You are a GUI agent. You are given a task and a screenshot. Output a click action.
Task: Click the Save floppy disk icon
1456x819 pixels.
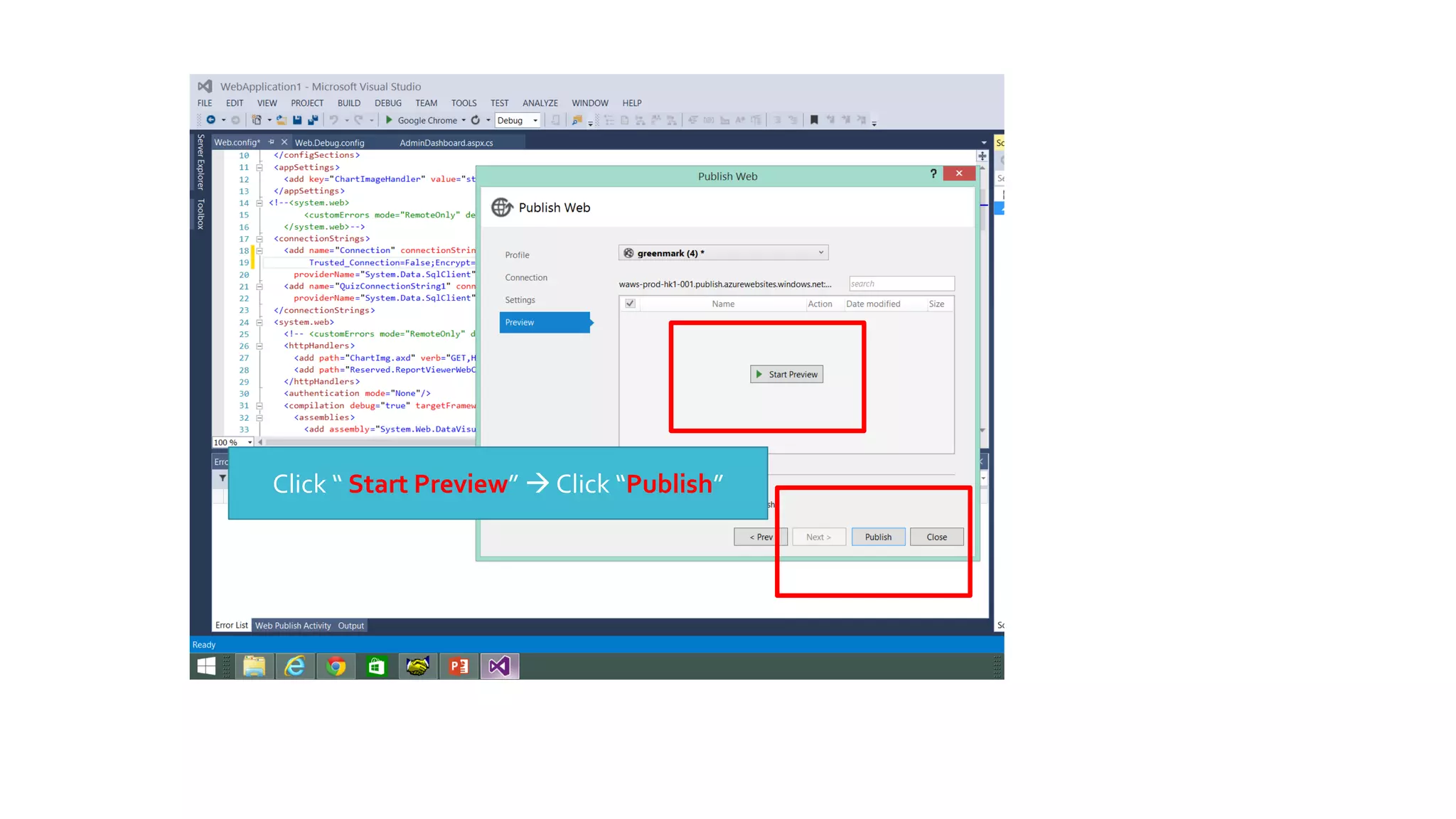click(x=297, y=120)
